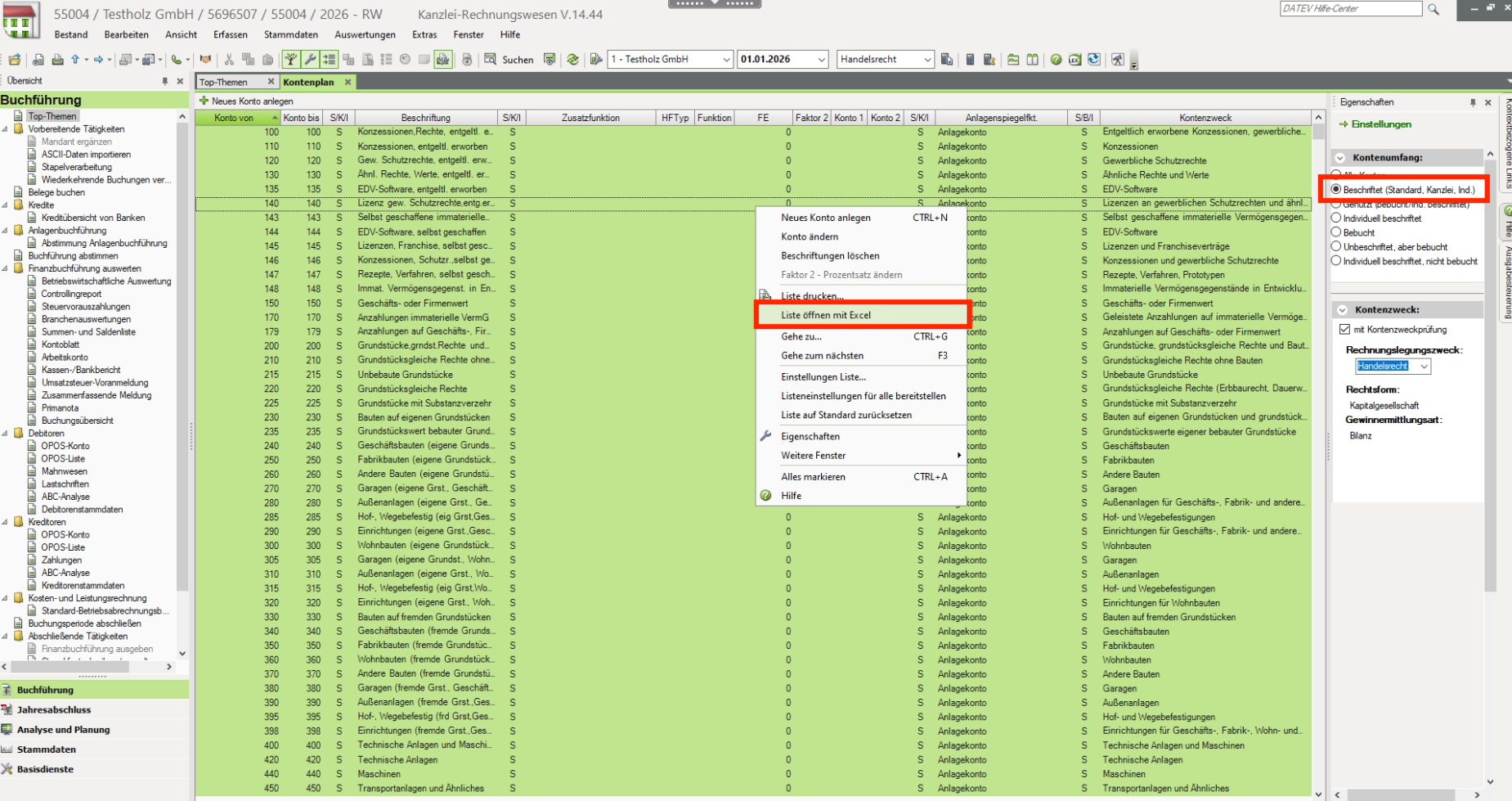Collapse the Finanzbuchführung auswerten tree node
Image resolution: width=1512 pixels, height=801 pixels.
(6, 268)
